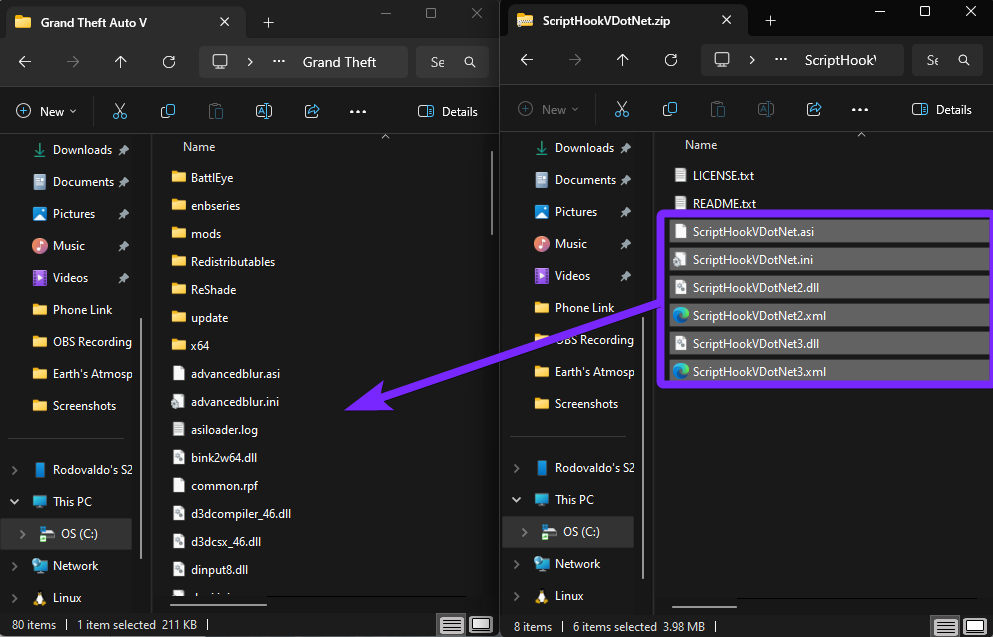Click Cut icon in Grand Theft Auto V window
Screen dimensions: 993x637
(120, 111)
